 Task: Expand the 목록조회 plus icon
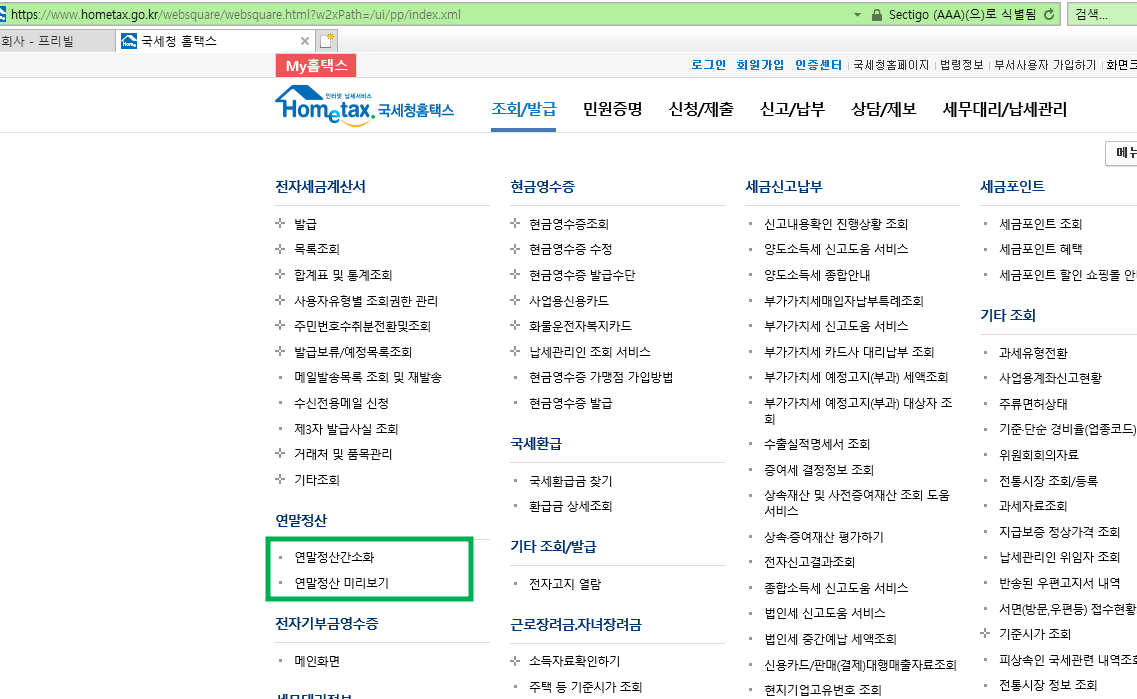click(280, 249)
